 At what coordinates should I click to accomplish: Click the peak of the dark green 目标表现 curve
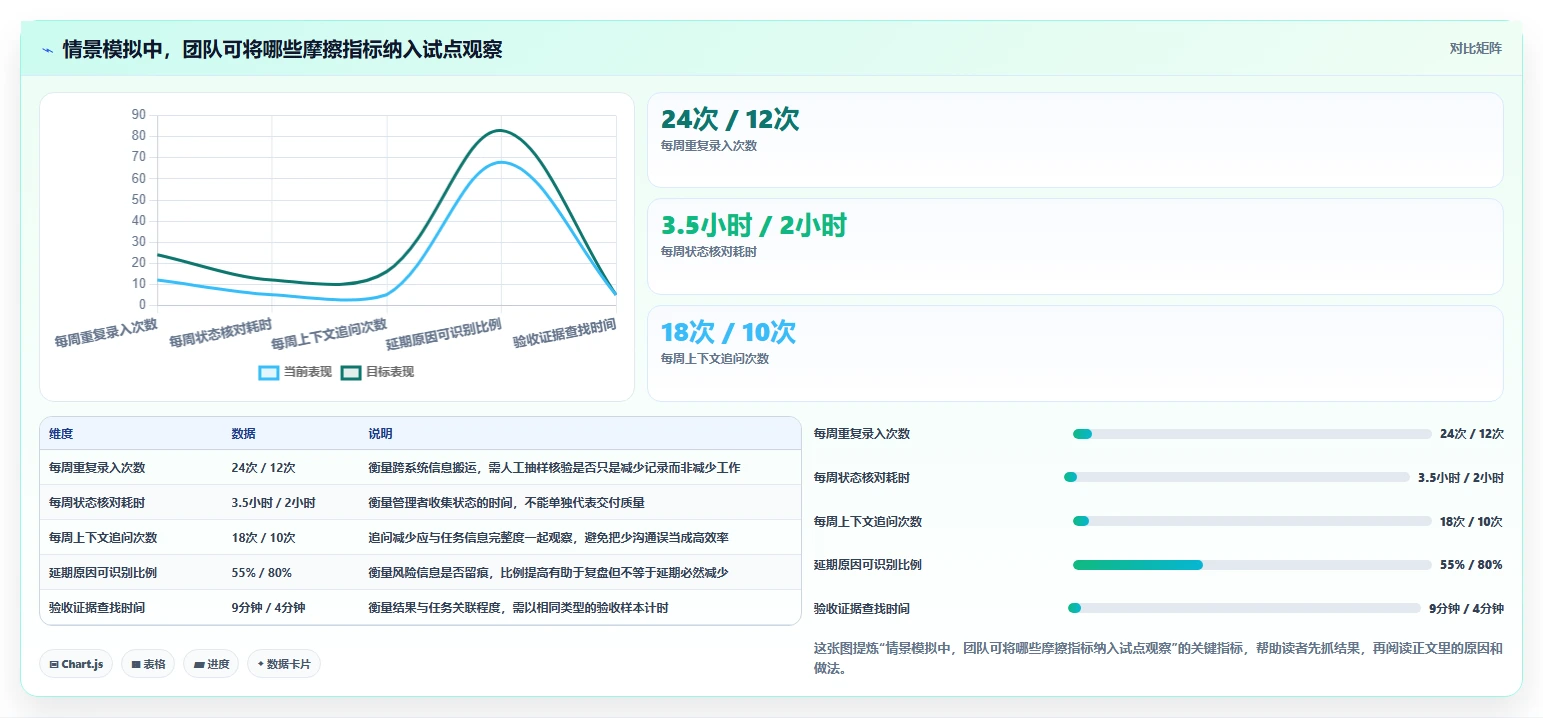[x=501, y=130]
